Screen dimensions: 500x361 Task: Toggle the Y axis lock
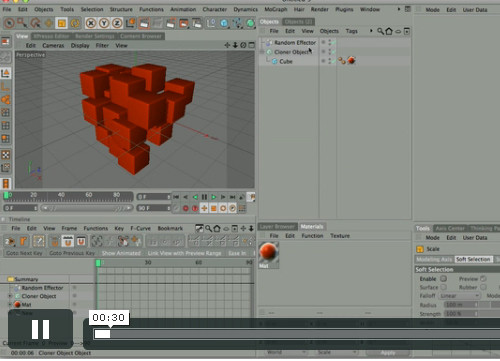pos(104,23)
